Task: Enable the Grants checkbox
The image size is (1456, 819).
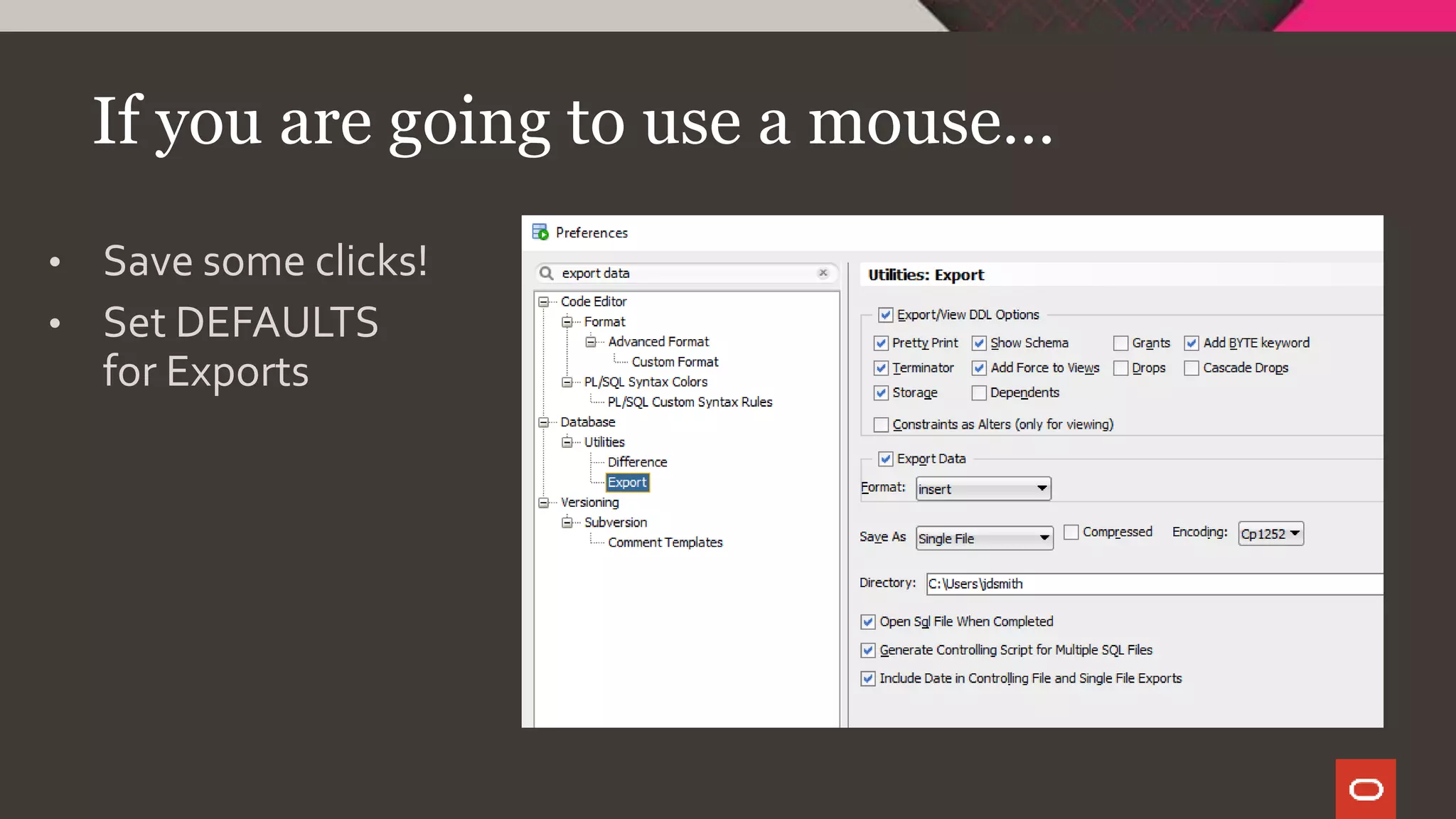Action: coord(1120,343)
